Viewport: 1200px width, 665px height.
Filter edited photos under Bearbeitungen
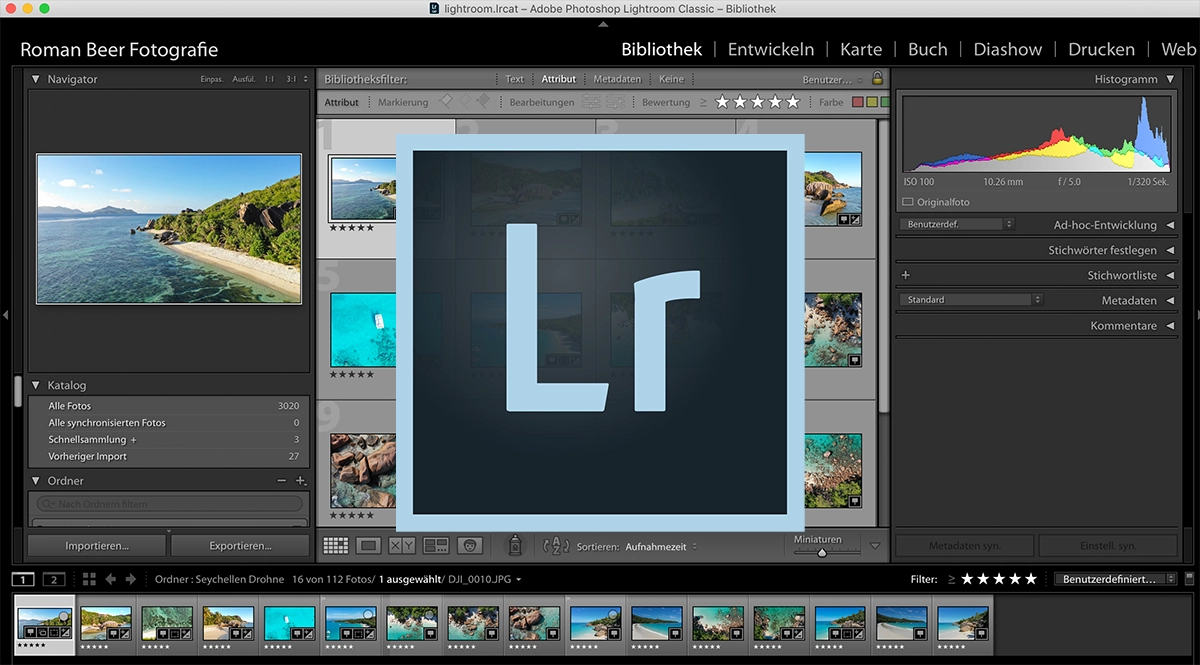[592, 102]
